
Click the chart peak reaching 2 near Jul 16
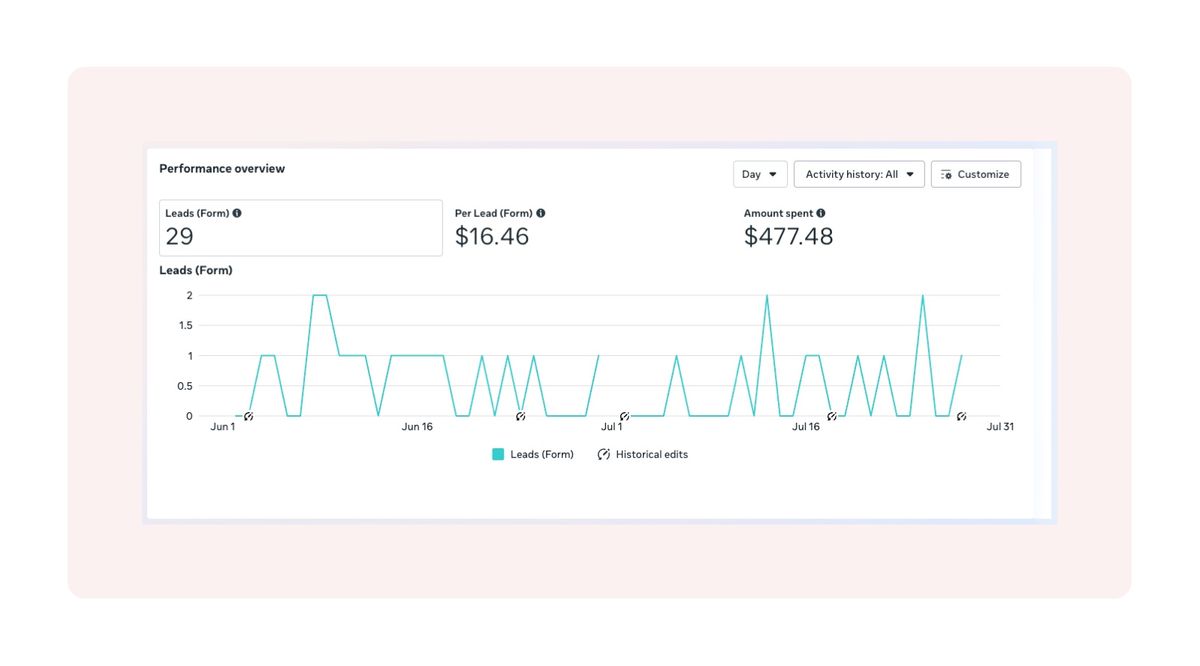768,295
